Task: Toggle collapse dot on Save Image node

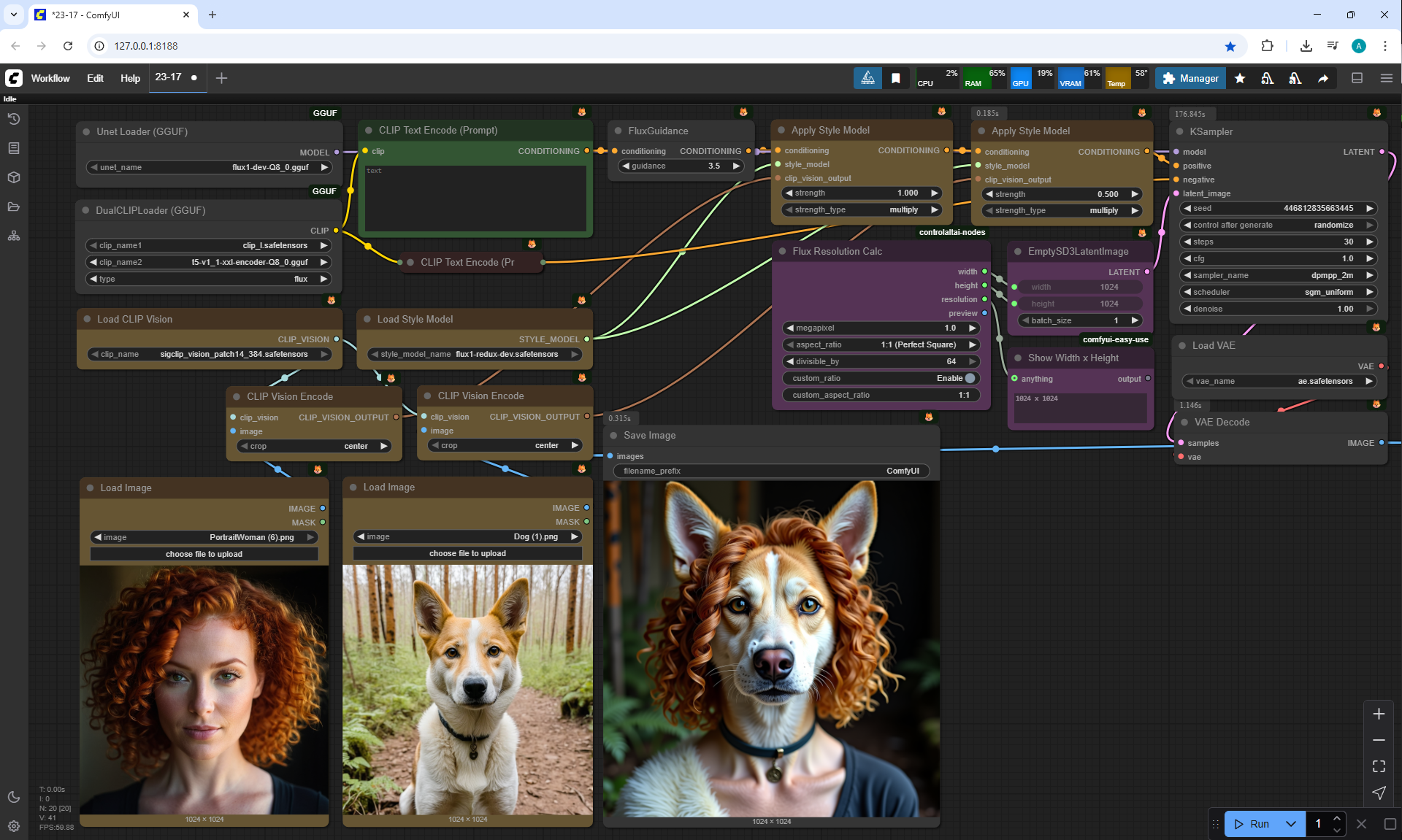Action: tap(613, 435)
